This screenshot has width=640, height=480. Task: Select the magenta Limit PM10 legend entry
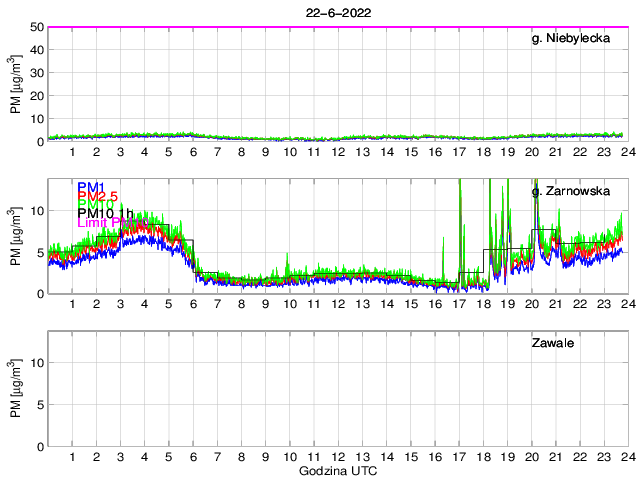point(112,223)
